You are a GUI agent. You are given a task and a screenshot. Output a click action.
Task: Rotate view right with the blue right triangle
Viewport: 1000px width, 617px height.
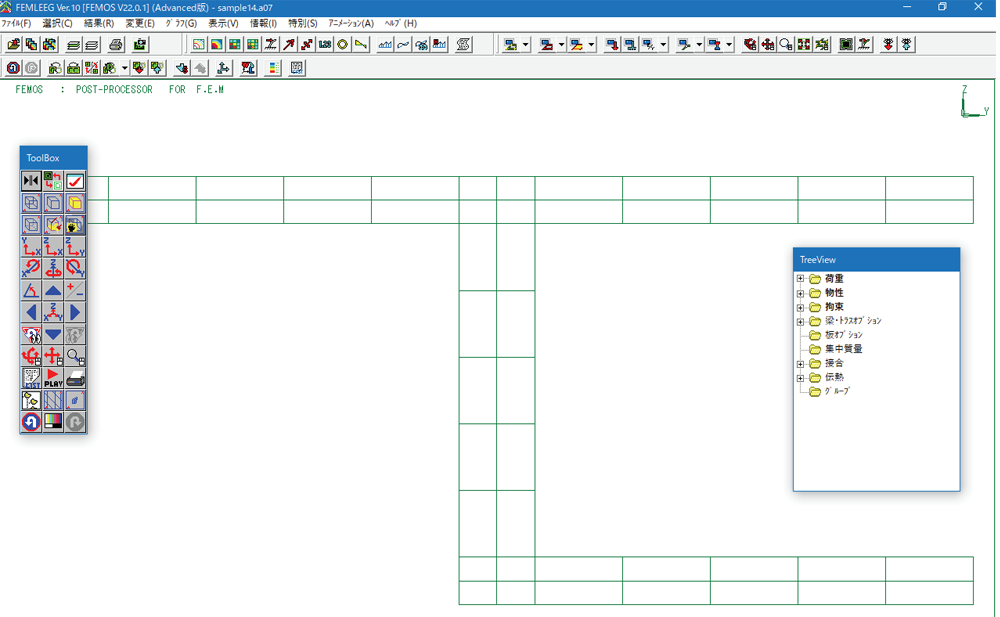click(75, 313)
